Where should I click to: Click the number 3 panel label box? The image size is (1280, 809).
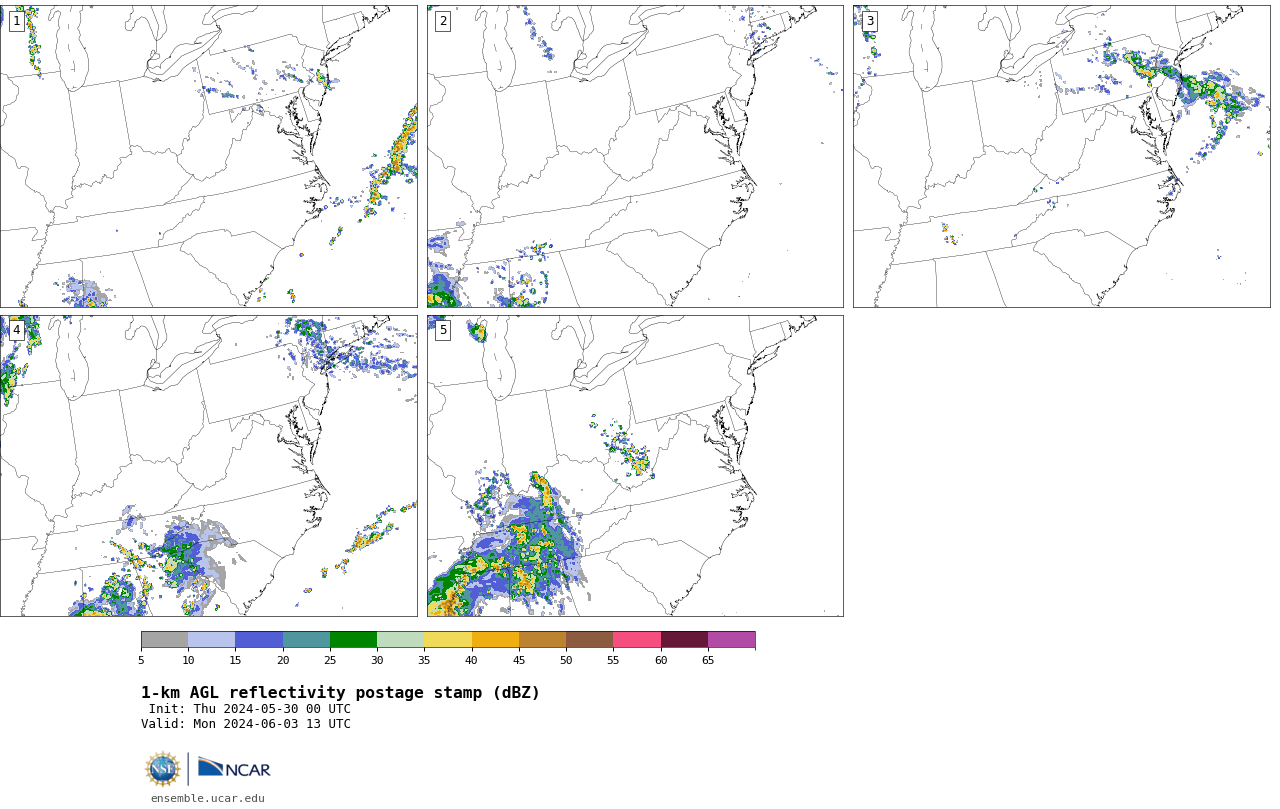870,21
